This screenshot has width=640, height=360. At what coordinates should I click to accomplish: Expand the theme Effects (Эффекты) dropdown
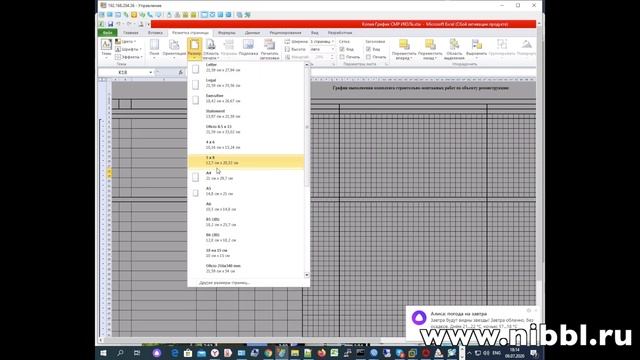pos(128,57)
